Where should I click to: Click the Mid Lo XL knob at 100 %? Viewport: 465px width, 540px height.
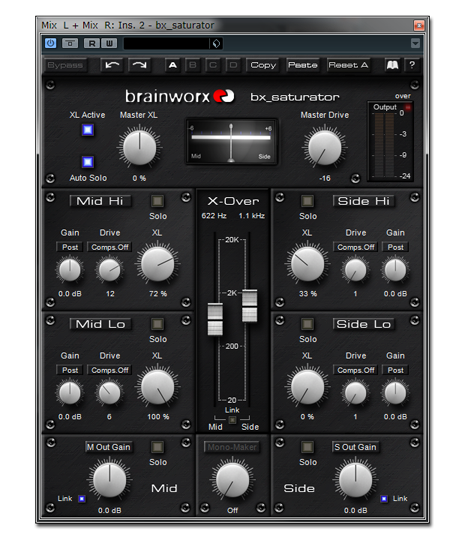(x=157, y=387)
